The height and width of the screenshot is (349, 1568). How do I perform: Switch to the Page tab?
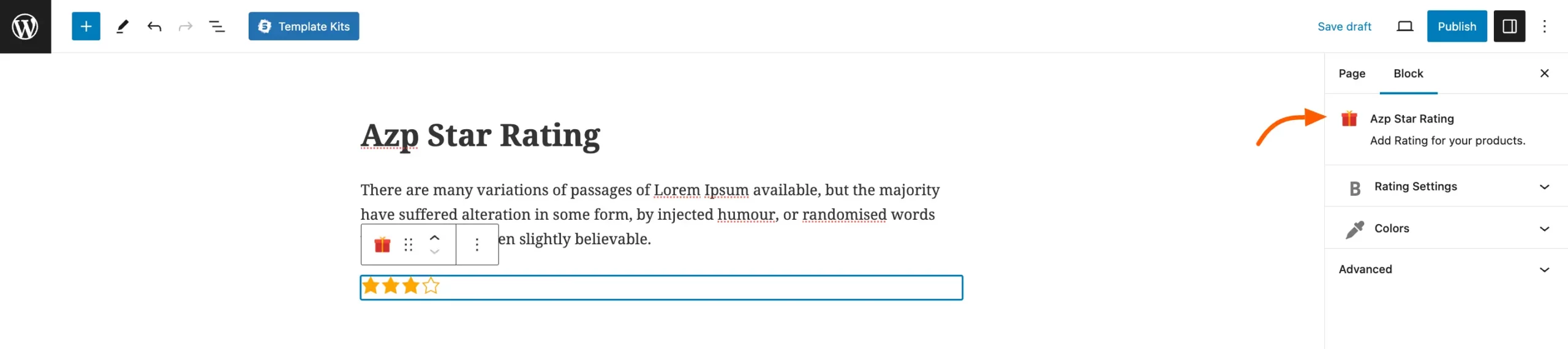point(1352,73)
